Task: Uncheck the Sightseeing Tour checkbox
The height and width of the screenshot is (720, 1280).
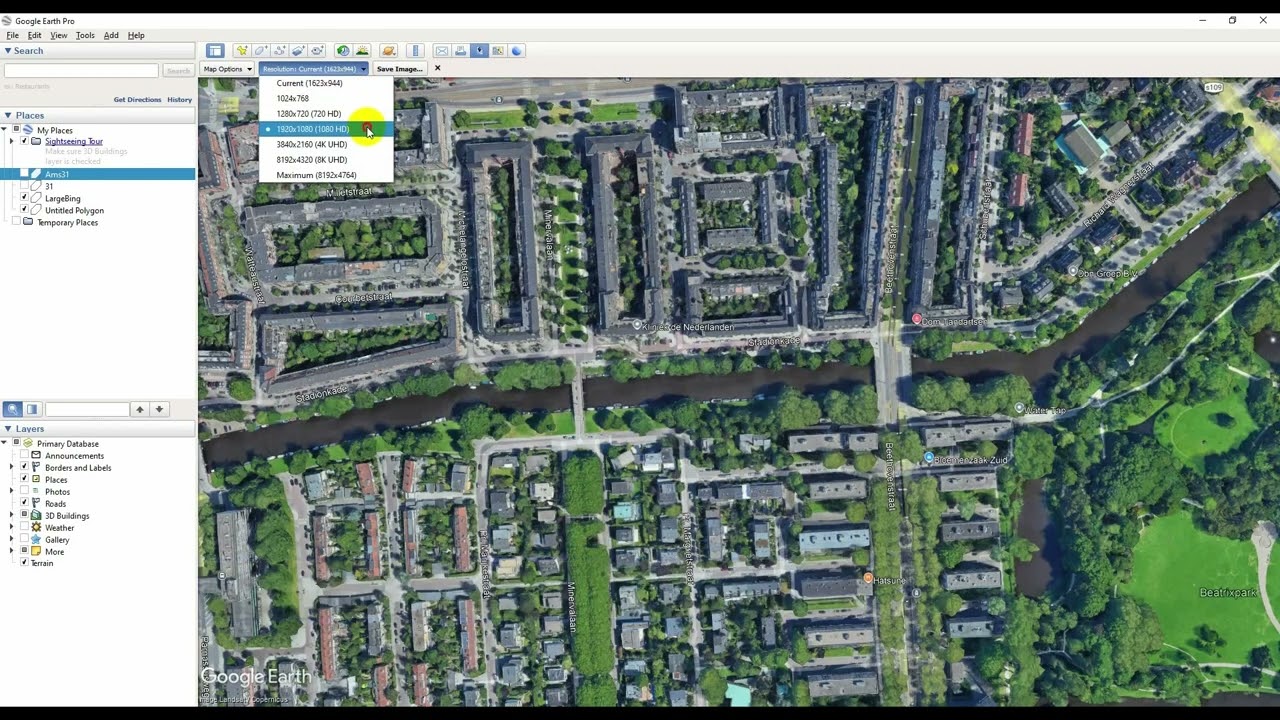Action: coord(24,141)
